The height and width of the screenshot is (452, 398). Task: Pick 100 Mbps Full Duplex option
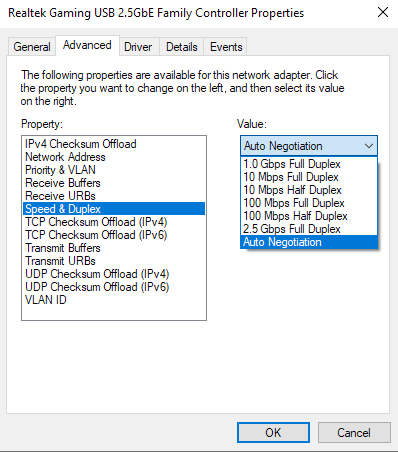pyautogui.click(x=309, y=203)
